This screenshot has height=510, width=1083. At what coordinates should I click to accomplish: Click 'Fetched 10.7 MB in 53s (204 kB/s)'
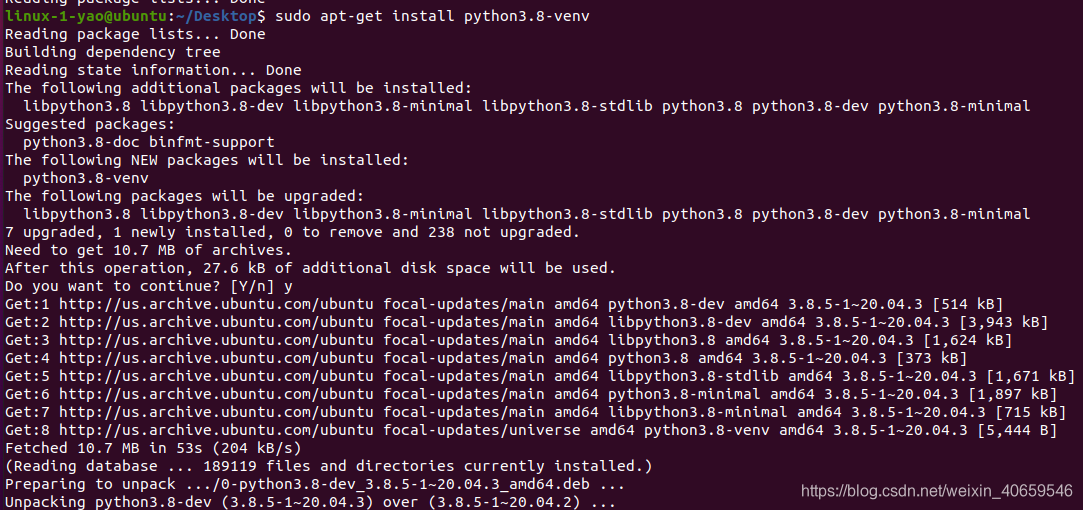pyautogui.click(x=153, y=447)
